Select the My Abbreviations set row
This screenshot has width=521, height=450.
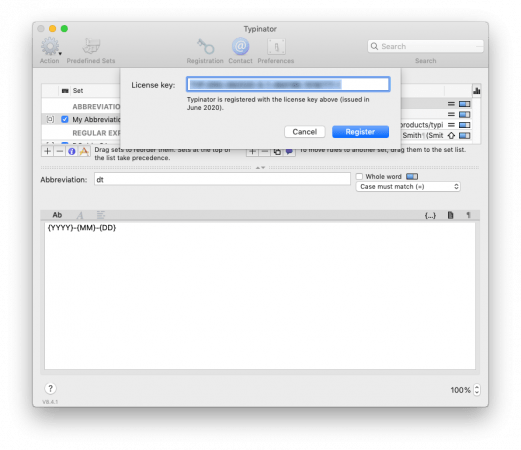click(81, 119)
